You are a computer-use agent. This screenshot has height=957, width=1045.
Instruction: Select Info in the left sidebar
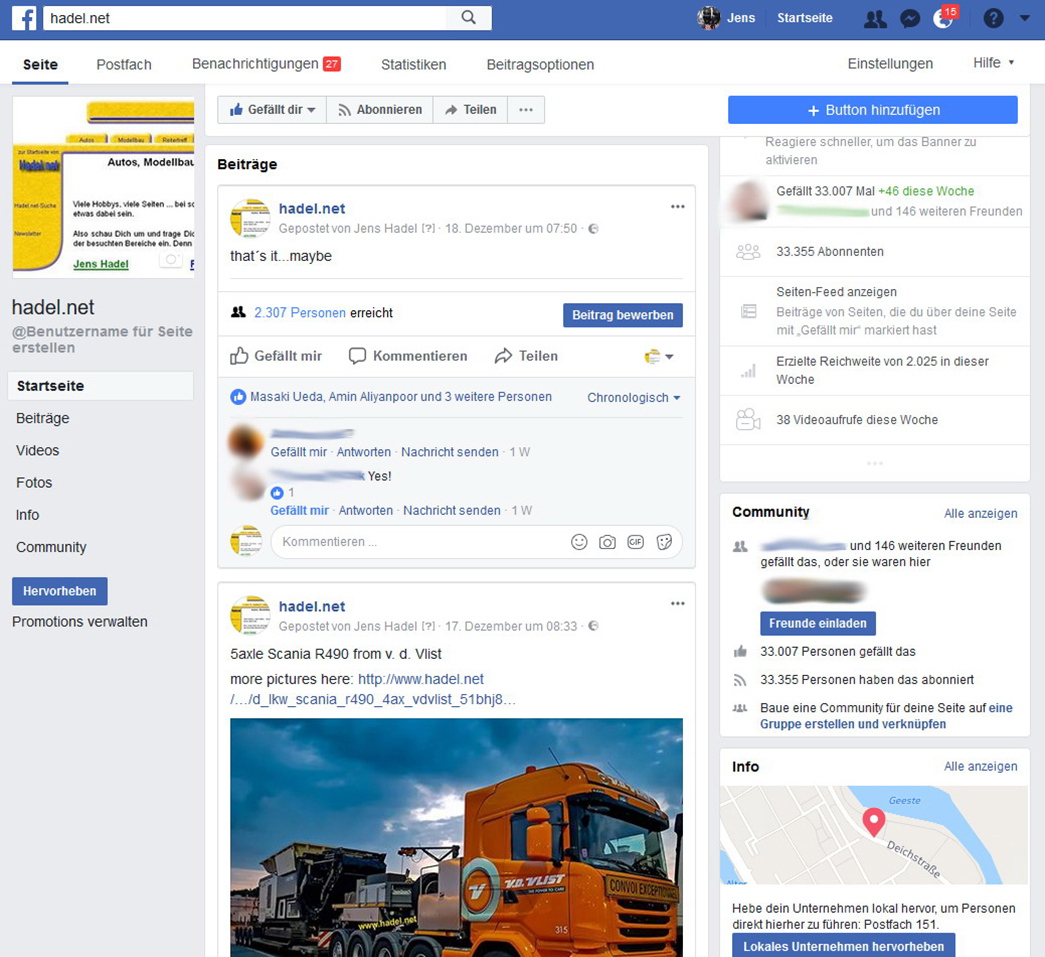(x=27, y=514)
